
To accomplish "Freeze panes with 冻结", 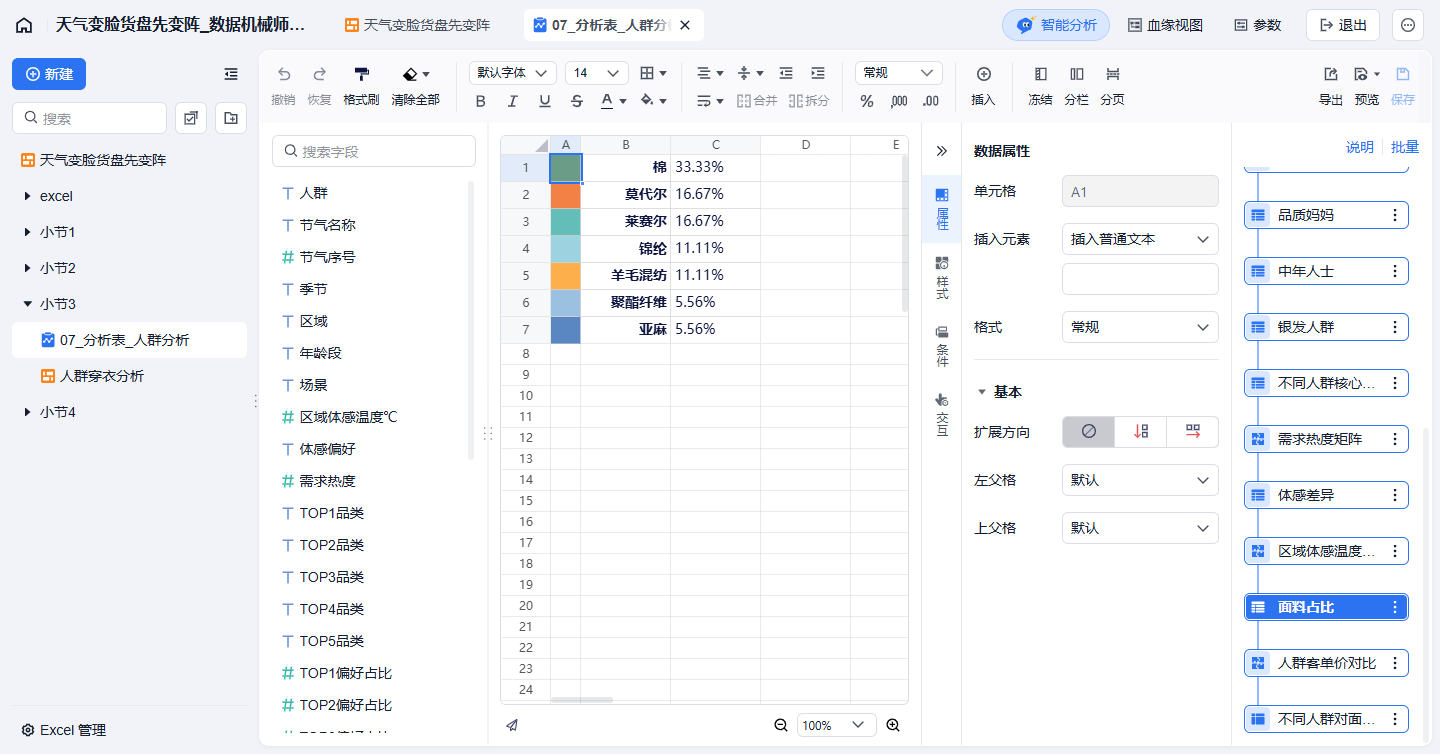I will tap(1040, 85).
